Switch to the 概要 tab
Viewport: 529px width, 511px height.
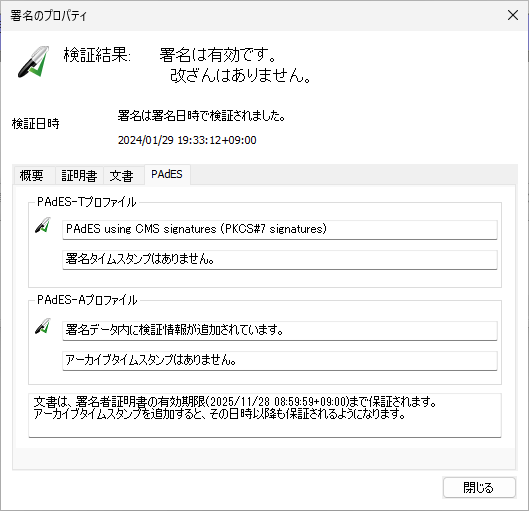click(32, 175)
